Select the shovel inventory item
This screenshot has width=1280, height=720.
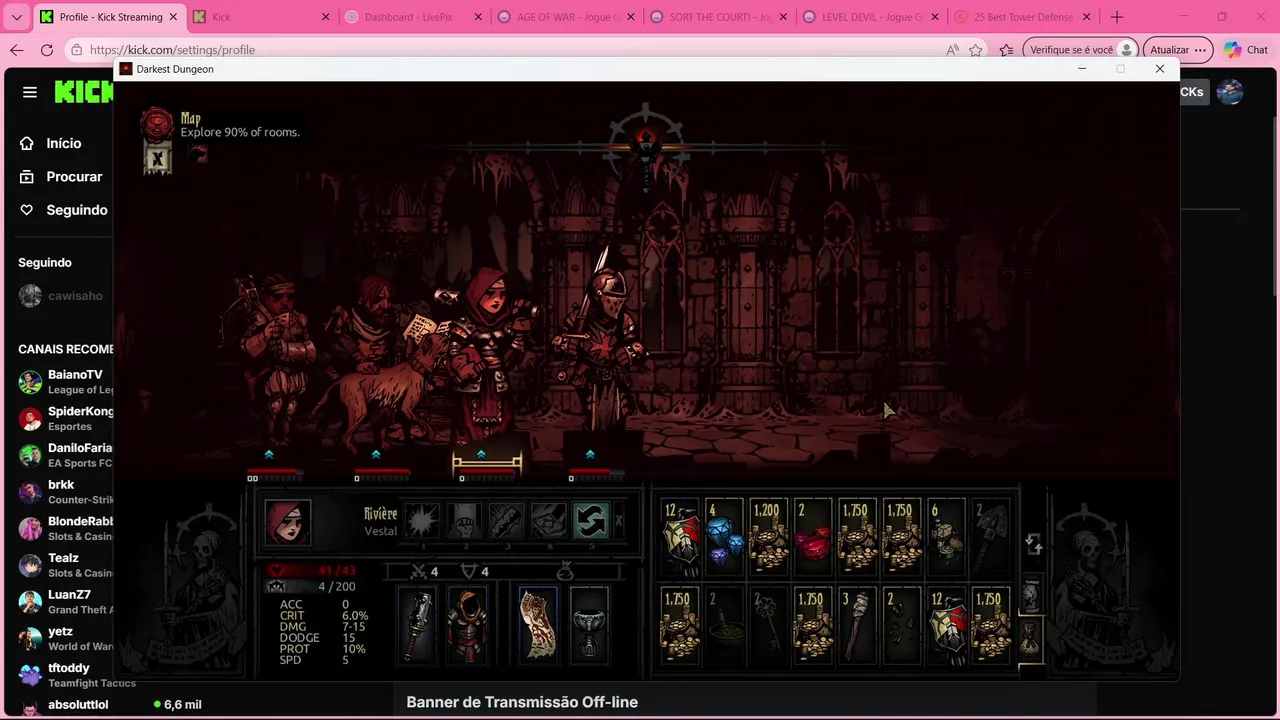[x=990, y=537]
